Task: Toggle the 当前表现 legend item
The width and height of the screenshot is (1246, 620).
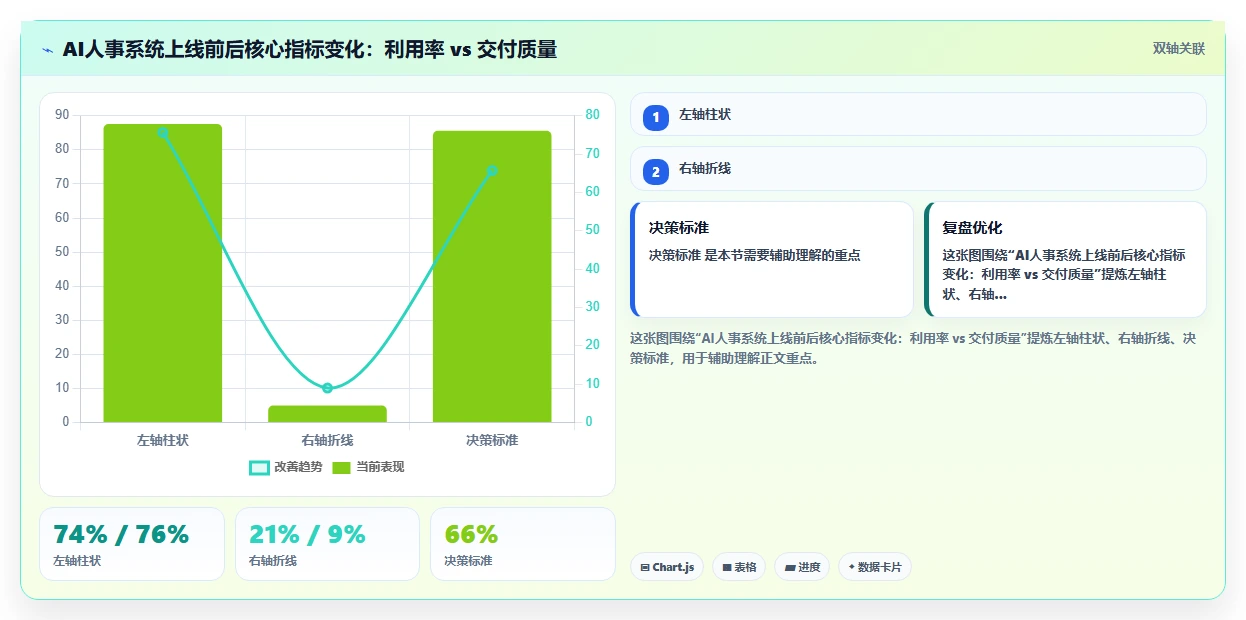Action: click(368, 467)
